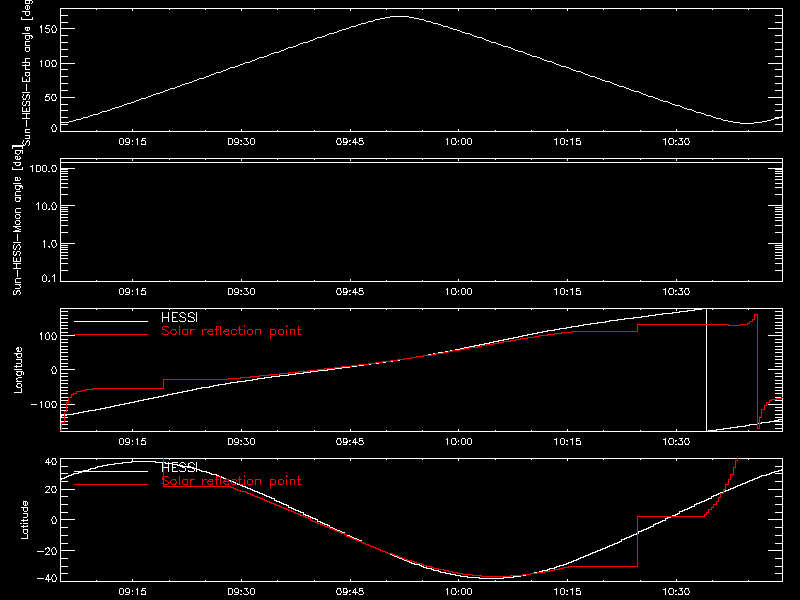Click the 100 tick on Earth angle plot
Image resolution: width=800 pixels, height=600 pixels.
[x=48, y=63]
